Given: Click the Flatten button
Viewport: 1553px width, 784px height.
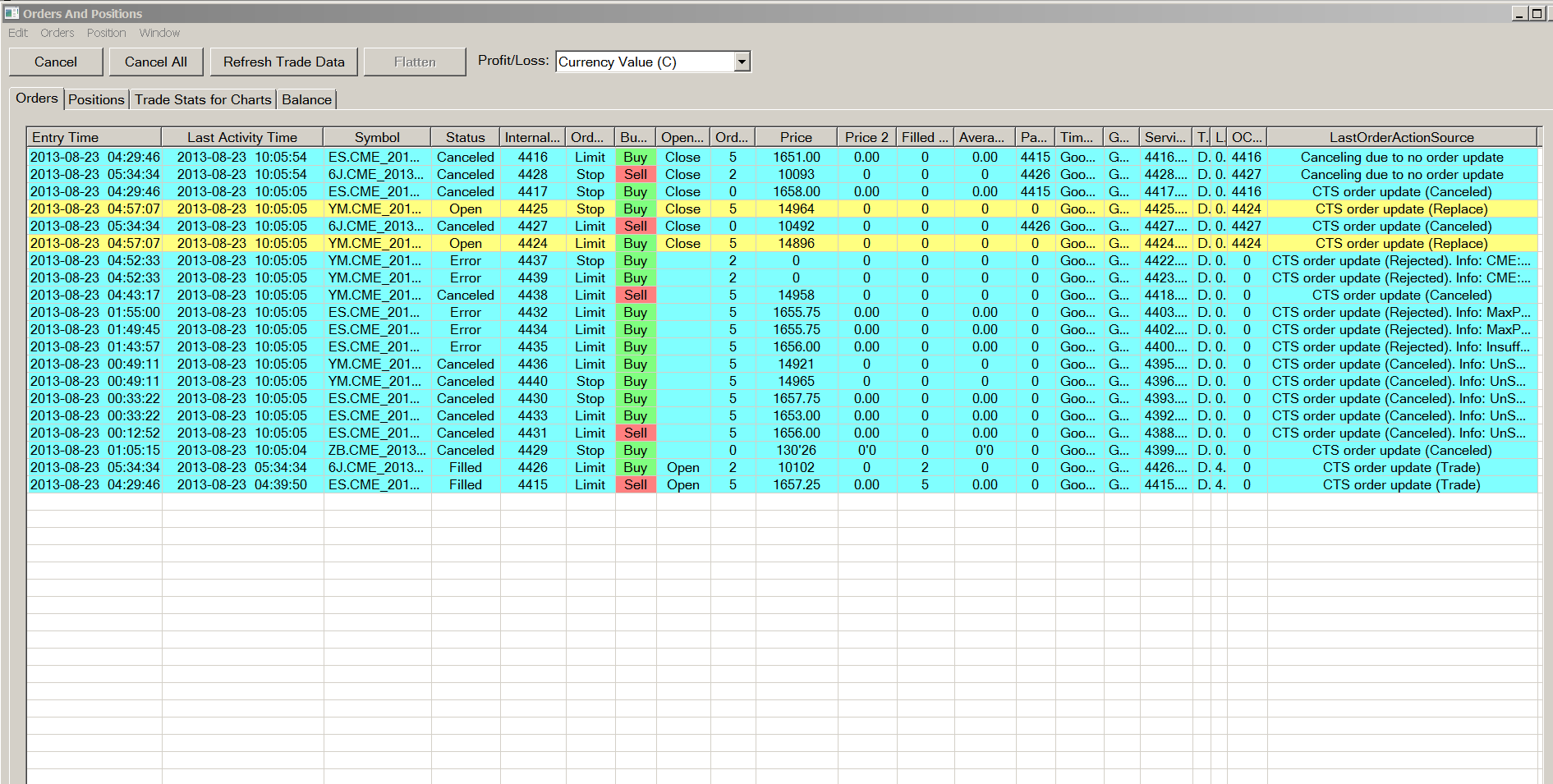Looking at the screenshot, I should [x=415, y=62].
